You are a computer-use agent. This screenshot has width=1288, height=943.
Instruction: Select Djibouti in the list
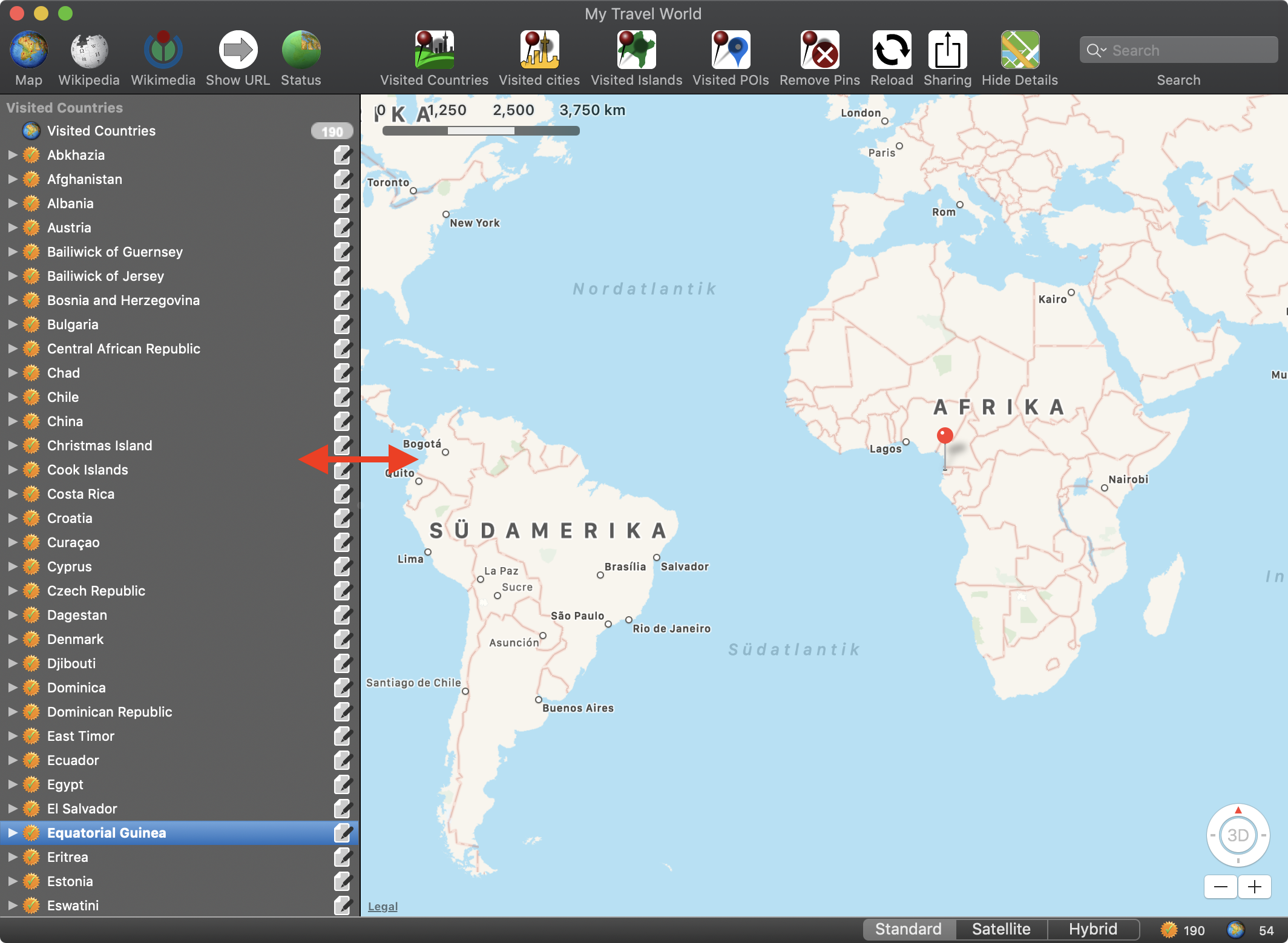[x=180, y=663]
